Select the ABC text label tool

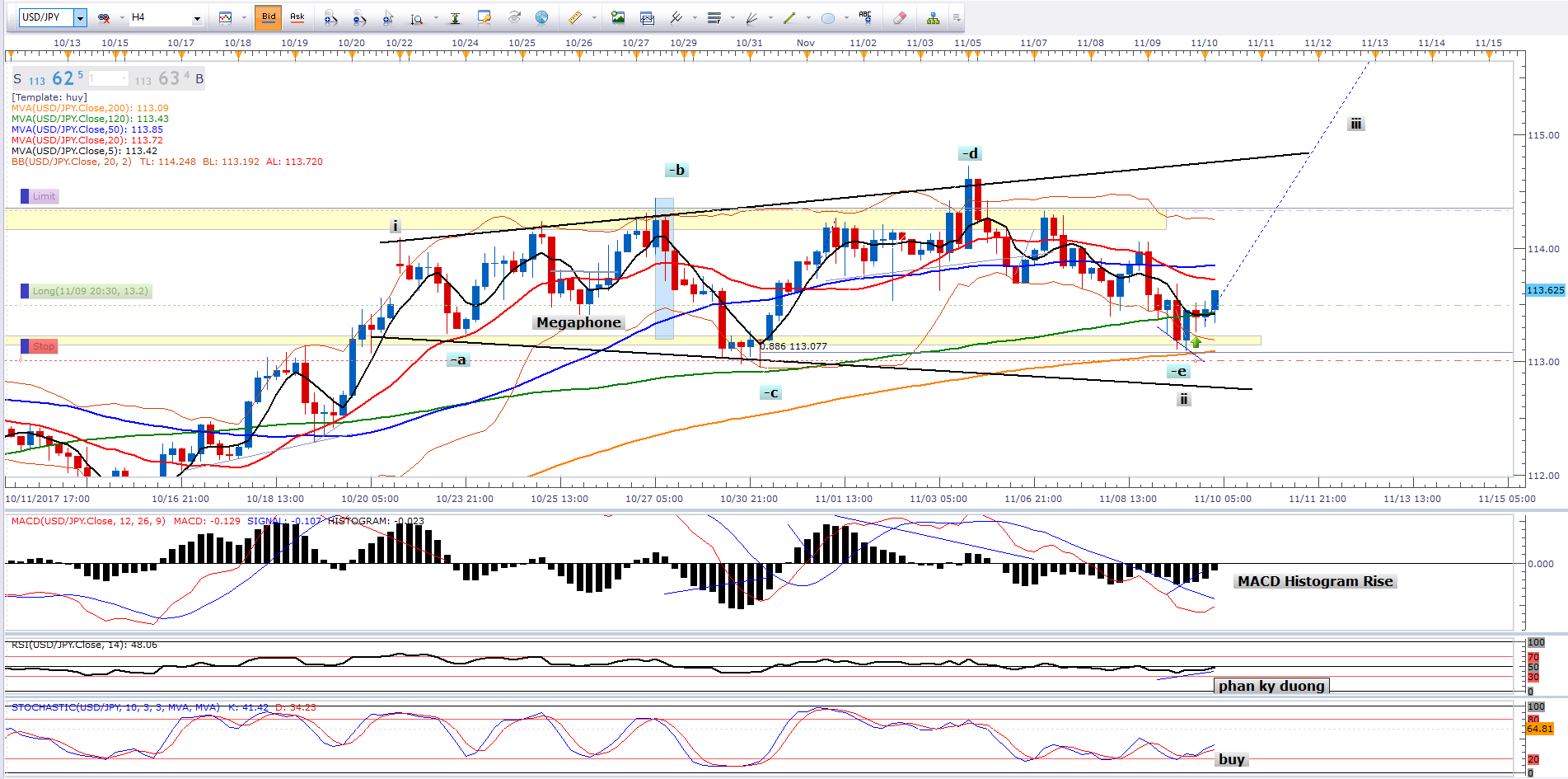click(x=864, y=17)
